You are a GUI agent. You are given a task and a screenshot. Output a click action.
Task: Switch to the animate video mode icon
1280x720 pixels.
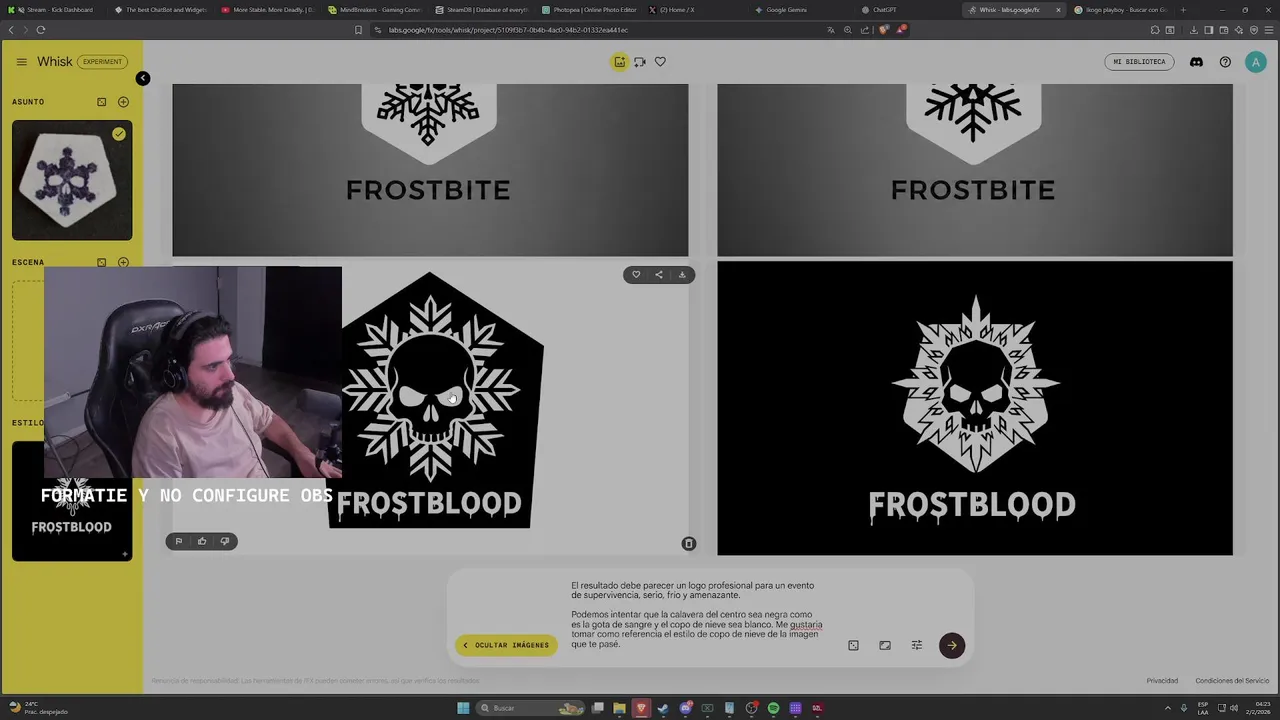click(x=640, y=62)
